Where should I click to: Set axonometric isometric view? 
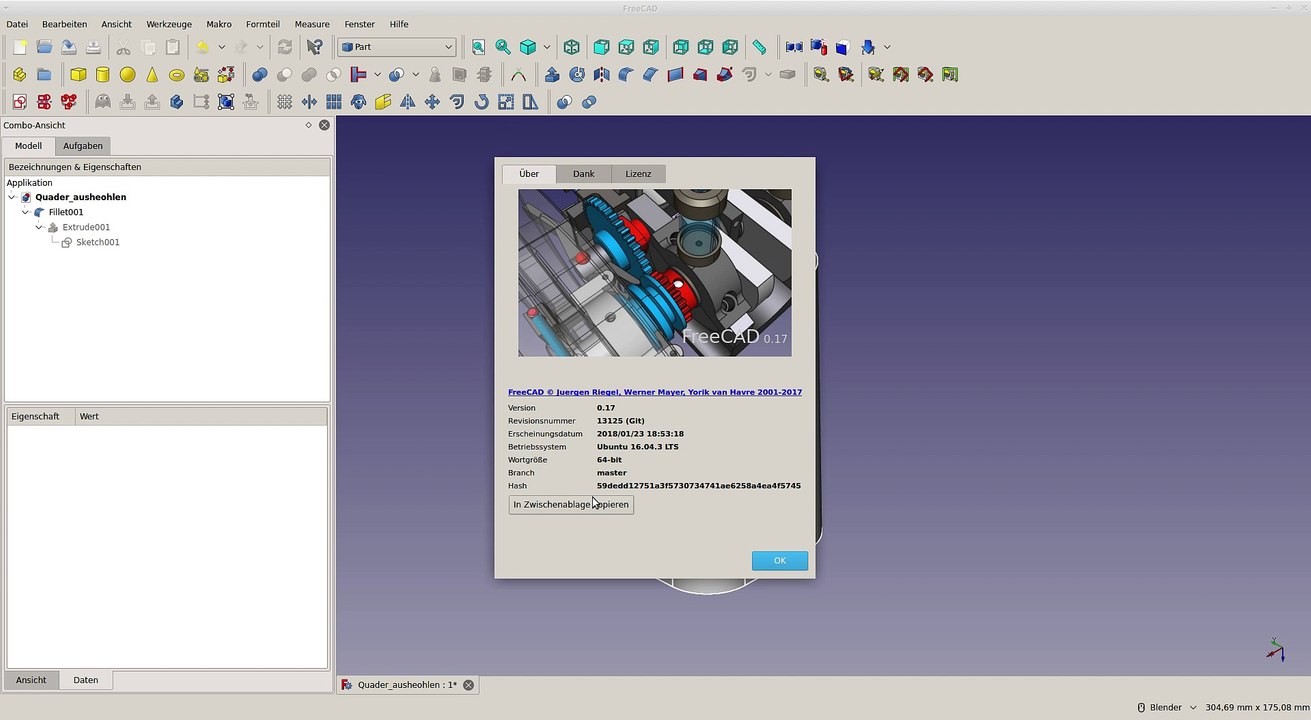click(572, 47)
